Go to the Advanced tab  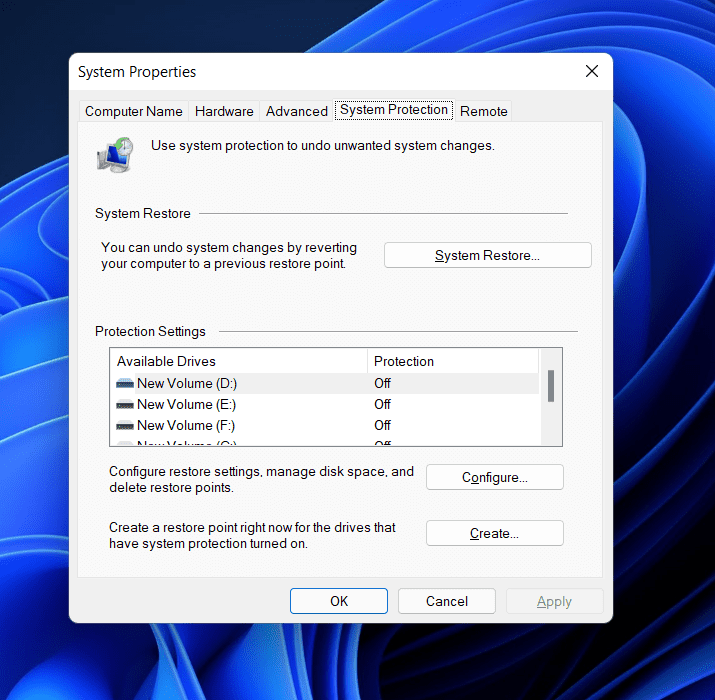click(x=296, y=111)
